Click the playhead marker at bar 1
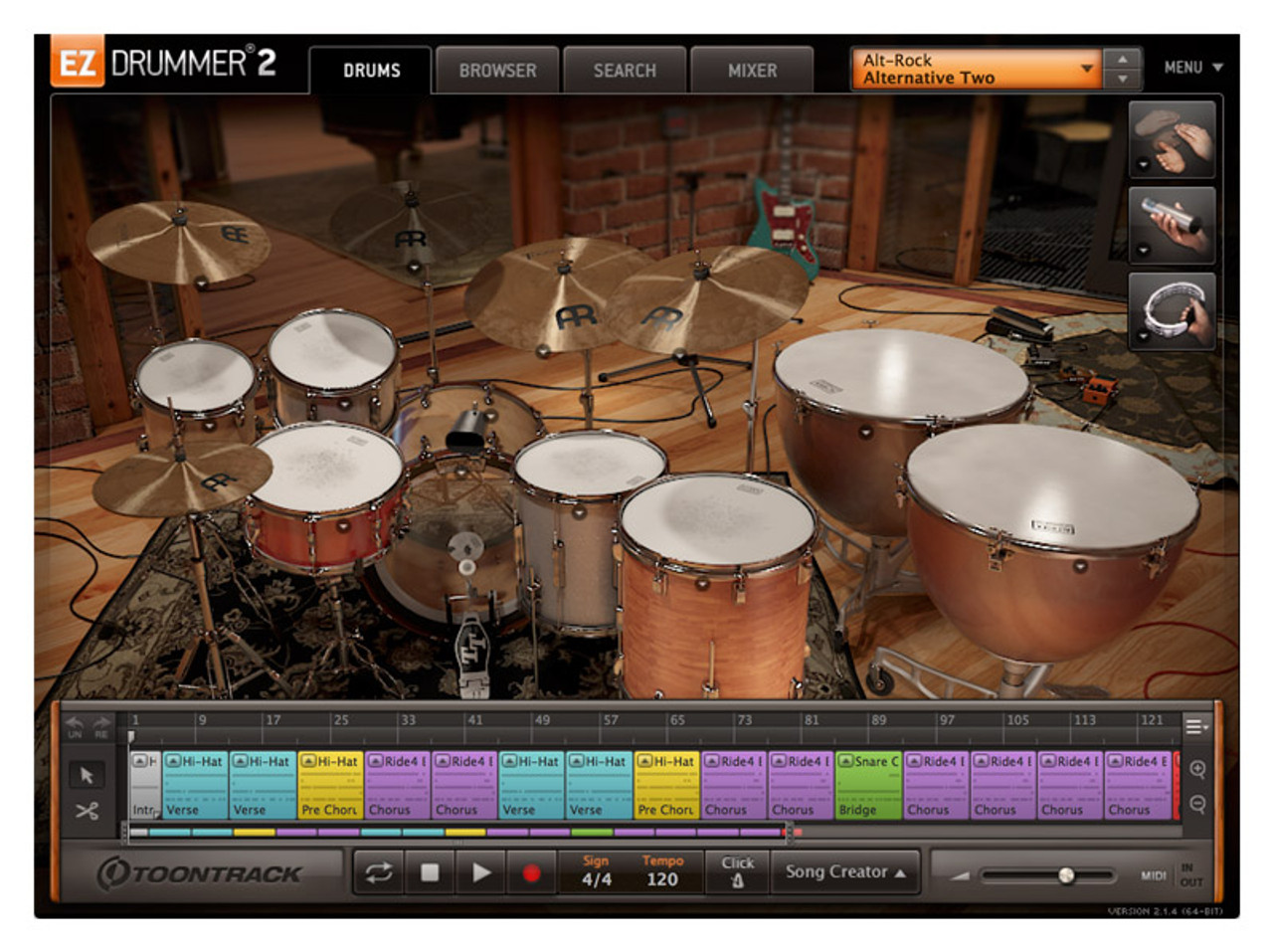Screen dimensions: 1273x952 coord(130,736)
